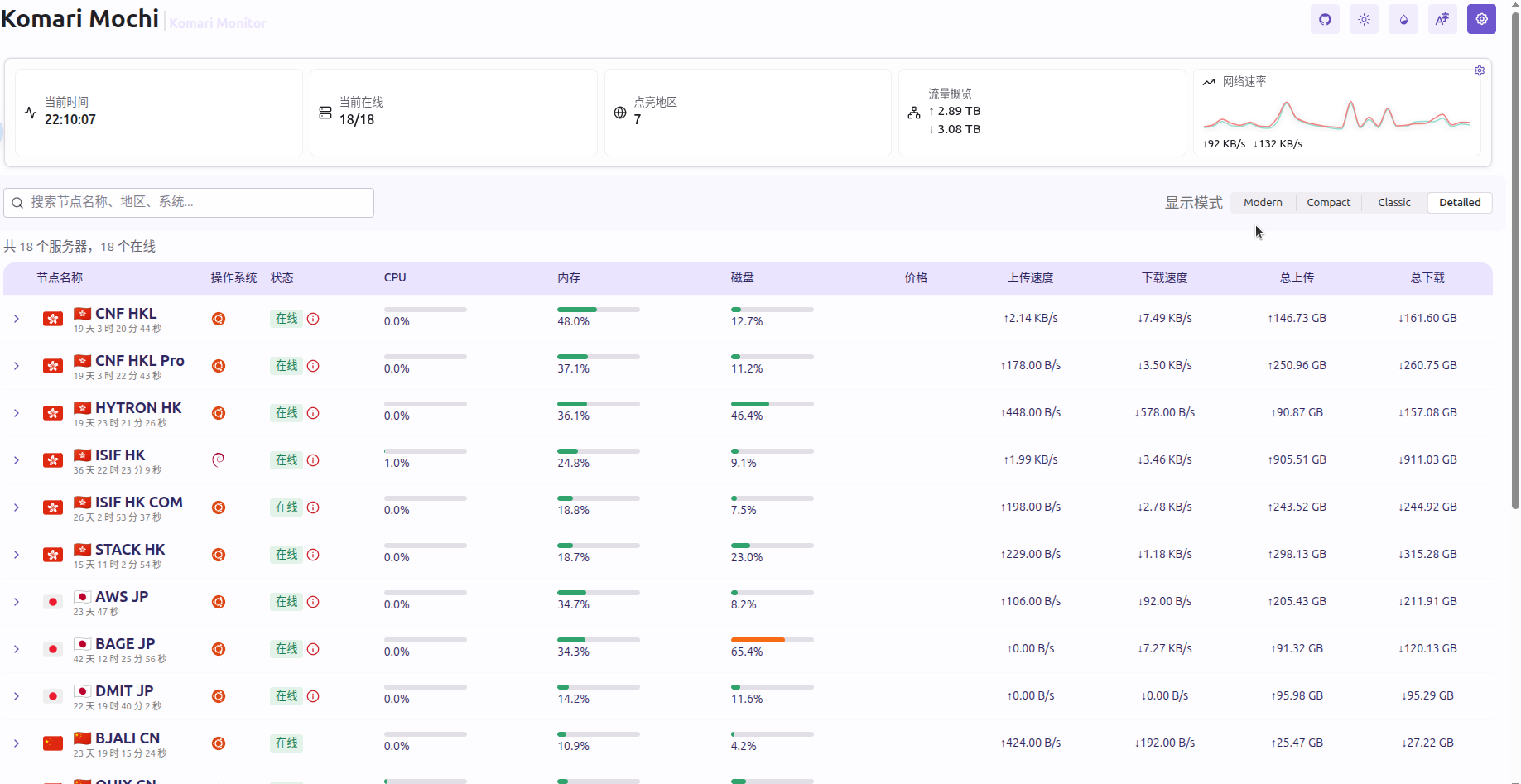
Task: Expand the BAGE JP row chevron
Action: point(17,649)
